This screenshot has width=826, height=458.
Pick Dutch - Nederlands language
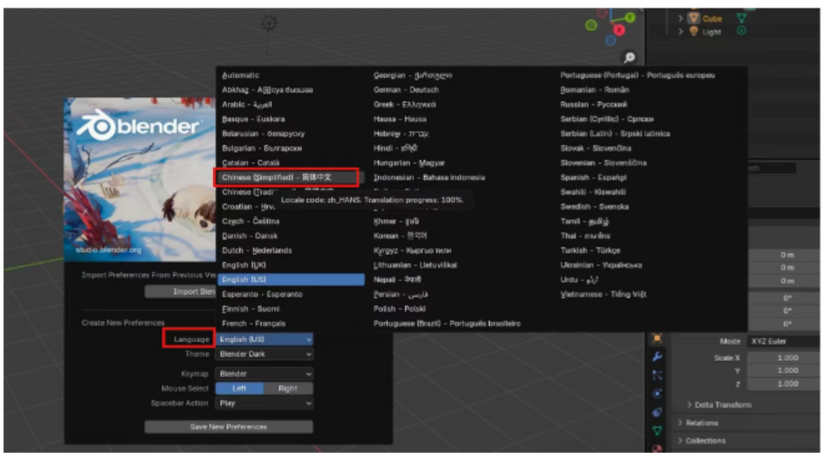point(257,251)
